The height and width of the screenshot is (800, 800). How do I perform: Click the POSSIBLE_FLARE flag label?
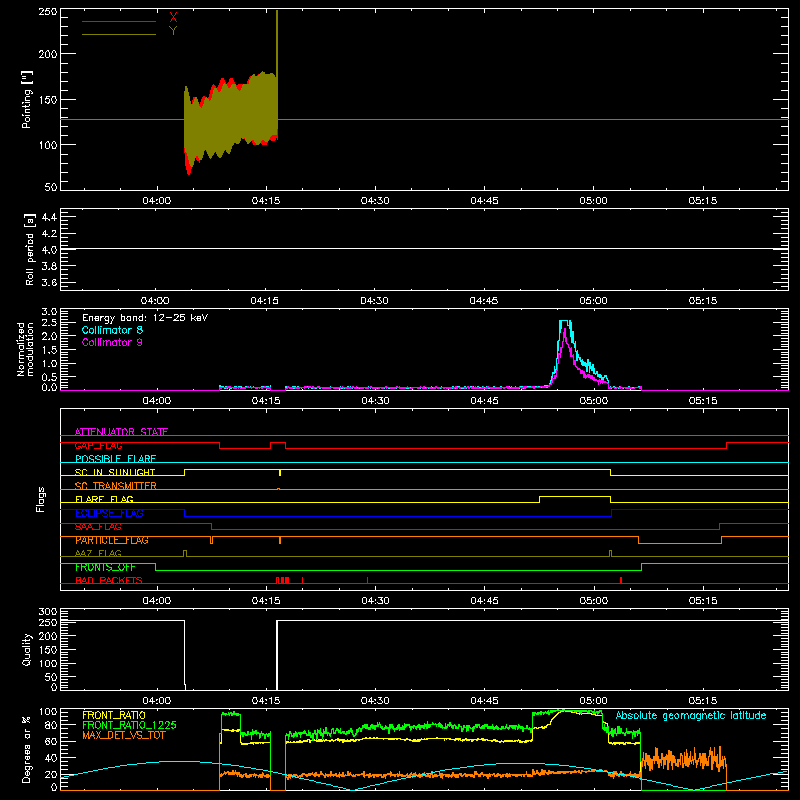[x=115, y=459]
